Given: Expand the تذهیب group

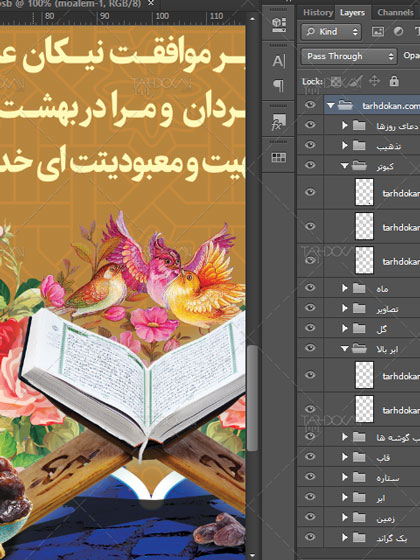Looking at the screenshot, I should 345,145.
